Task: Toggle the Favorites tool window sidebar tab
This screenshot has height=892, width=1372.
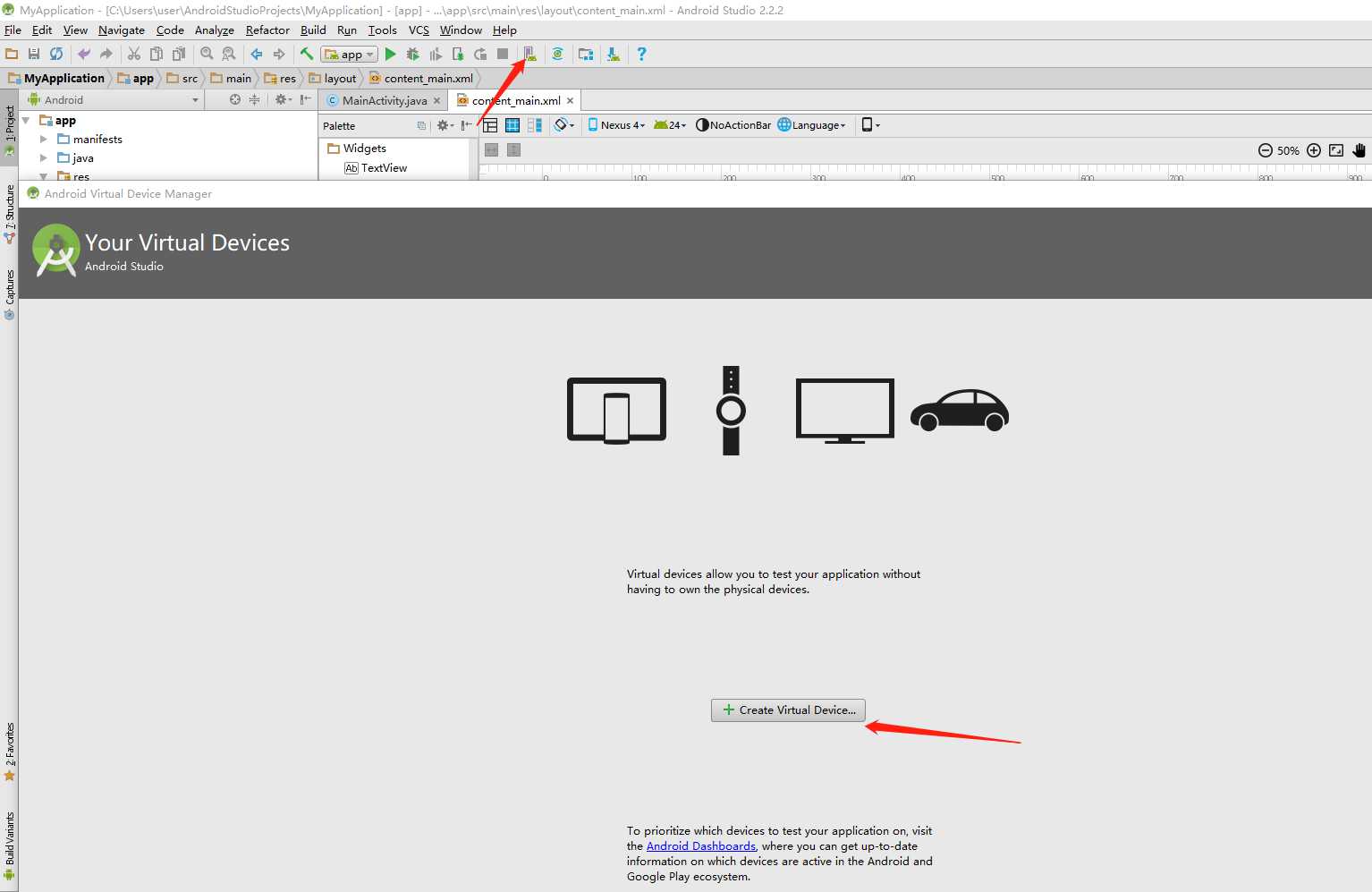Action: [9, 752]
